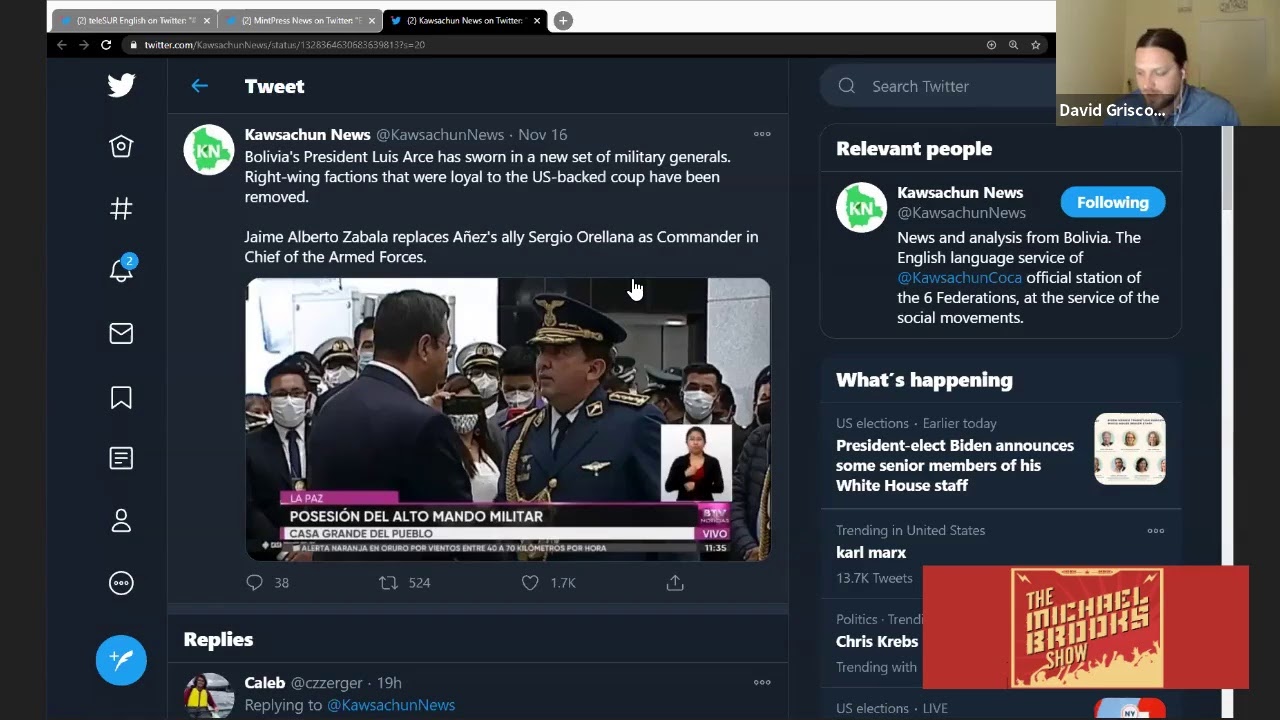Viewport: 1280px width, 720px height.
Task: Toggle the Following button for Kawsachun News
Action: click(x=1113, y=202)
